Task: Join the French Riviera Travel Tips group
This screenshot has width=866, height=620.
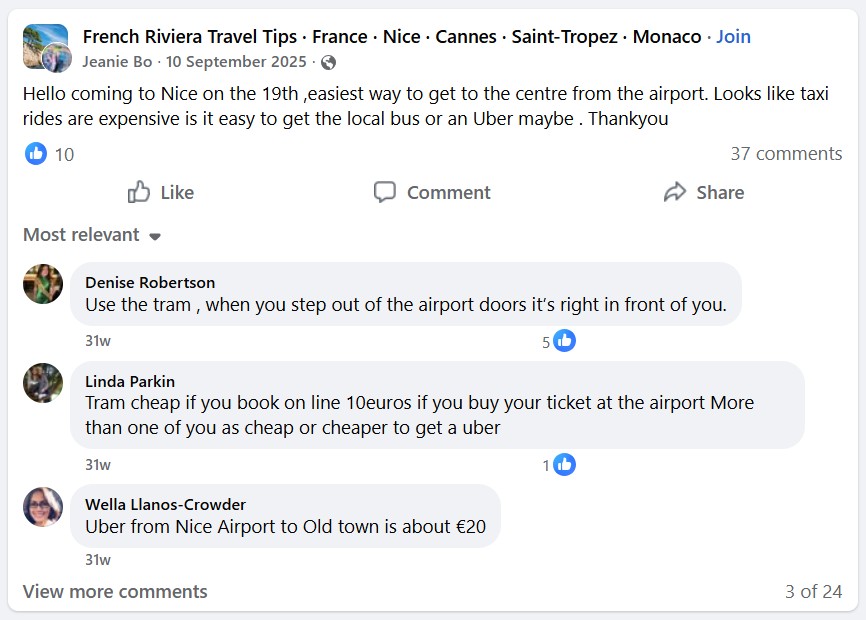Action: coord(733,36)
